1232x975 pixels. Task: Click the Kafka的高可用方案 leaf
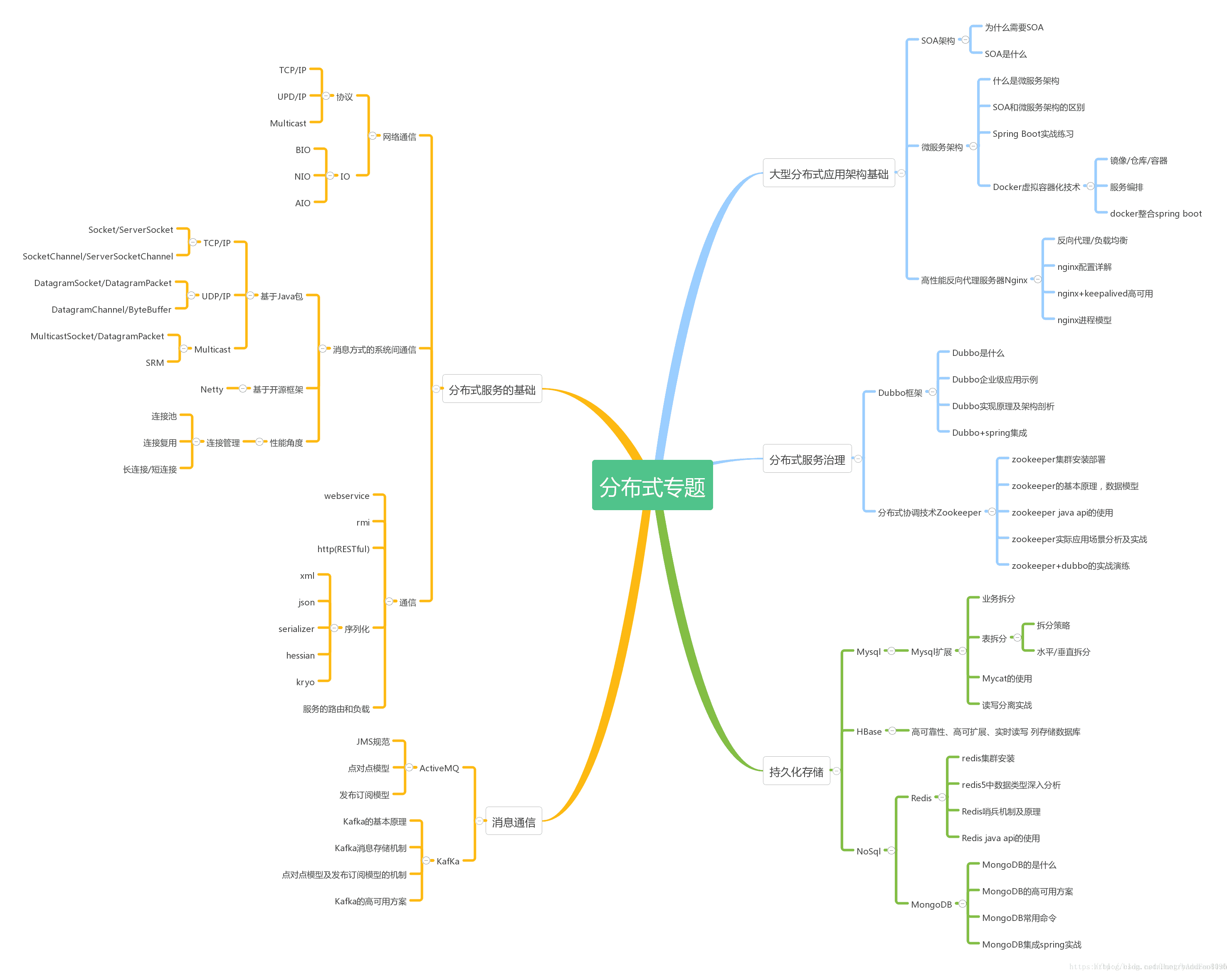(370, 901)
